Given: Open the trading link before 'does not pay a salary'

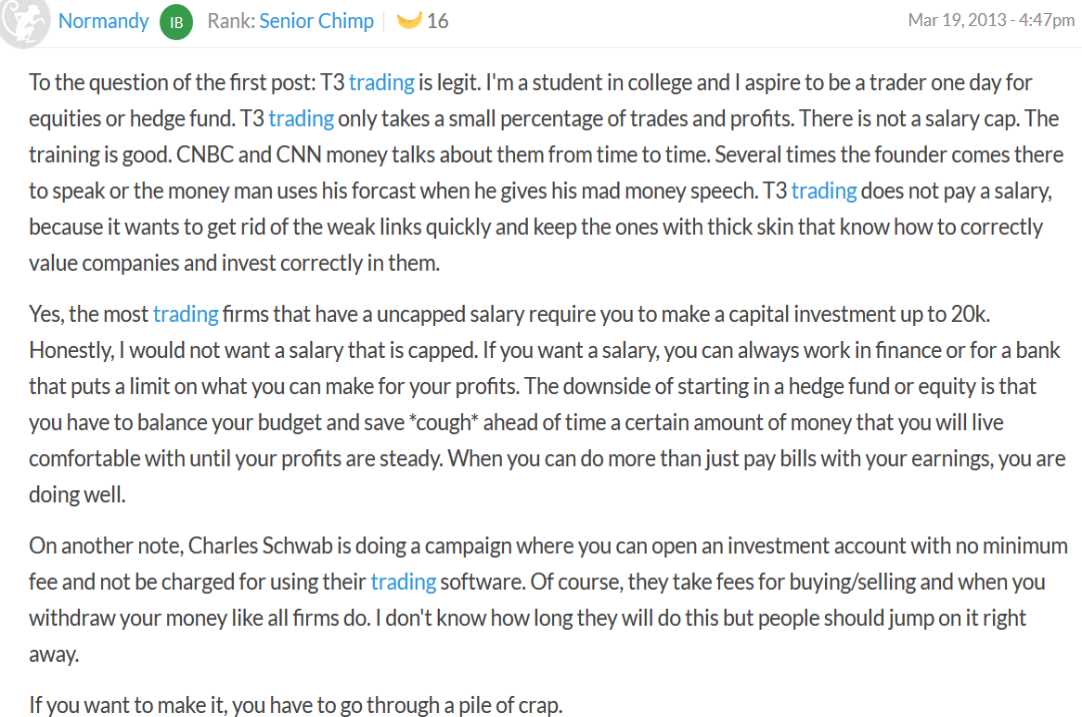Looking at the screenshot, I should 823,190.
